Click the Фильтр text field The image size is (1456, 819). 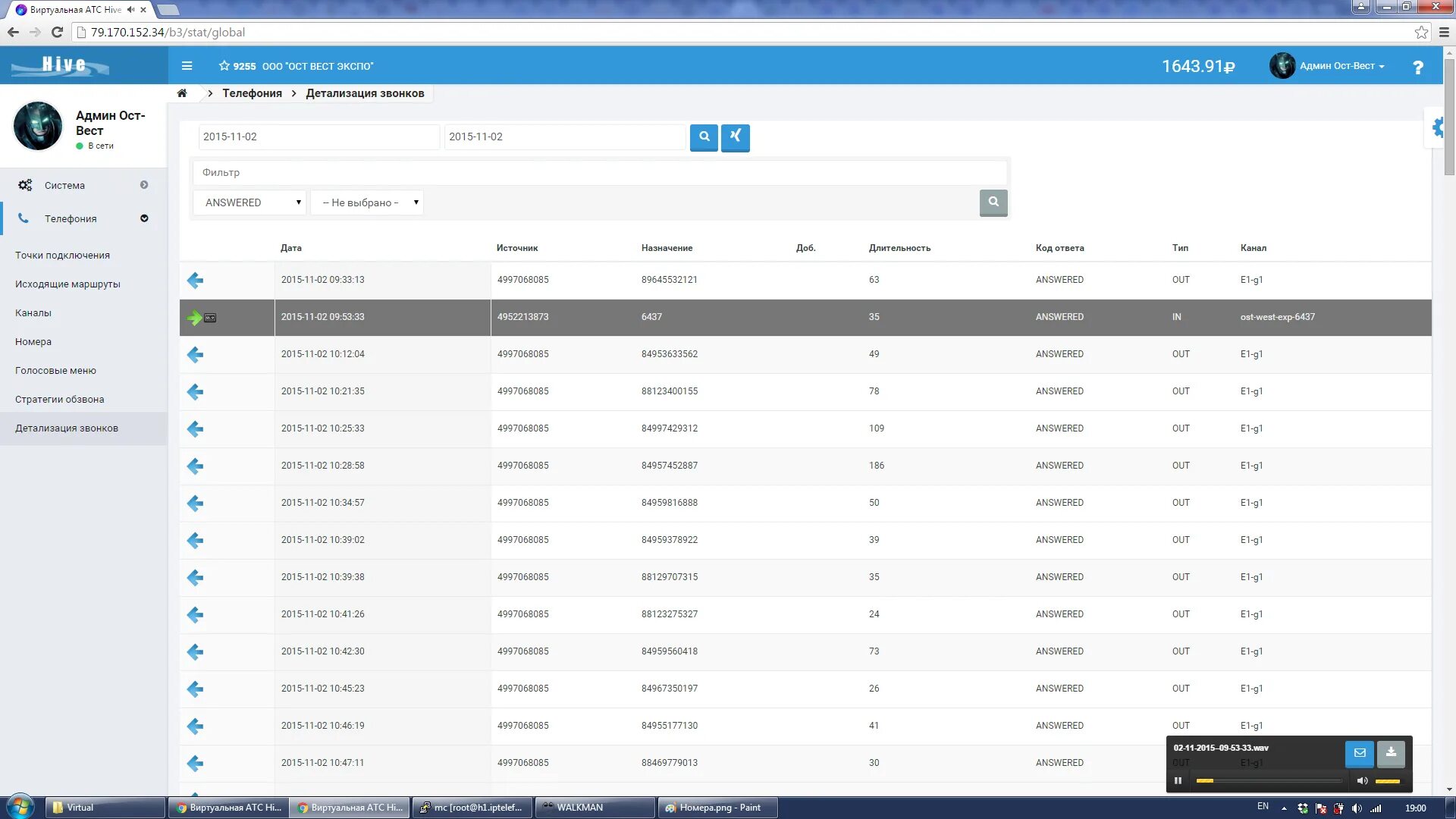click(x=599, y=172)
